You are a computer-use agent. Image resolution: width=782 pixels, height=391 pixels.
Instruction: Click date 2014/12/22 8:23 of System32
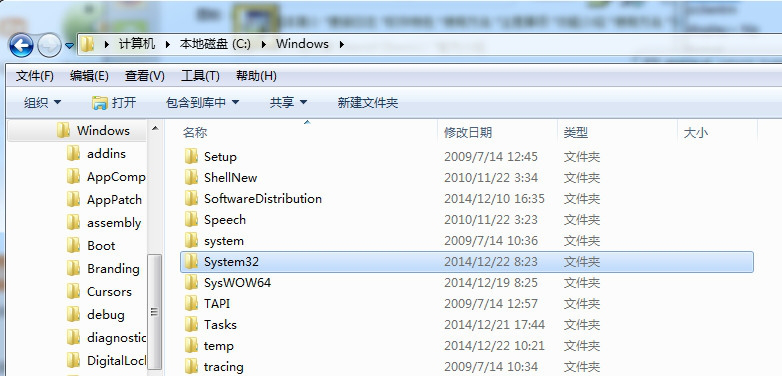click(491, 262)
